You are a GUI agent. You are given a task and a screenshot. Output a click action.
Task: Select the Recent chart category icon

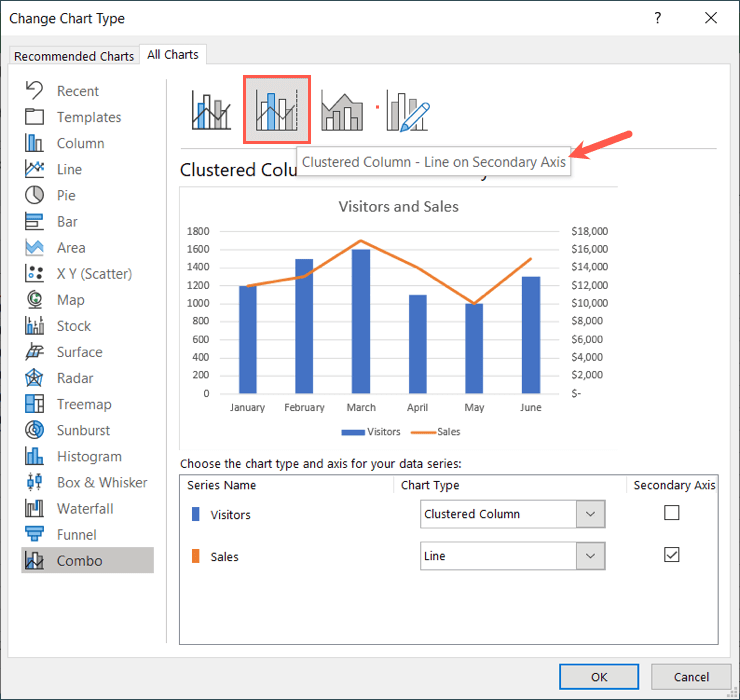tap(34, 90)
